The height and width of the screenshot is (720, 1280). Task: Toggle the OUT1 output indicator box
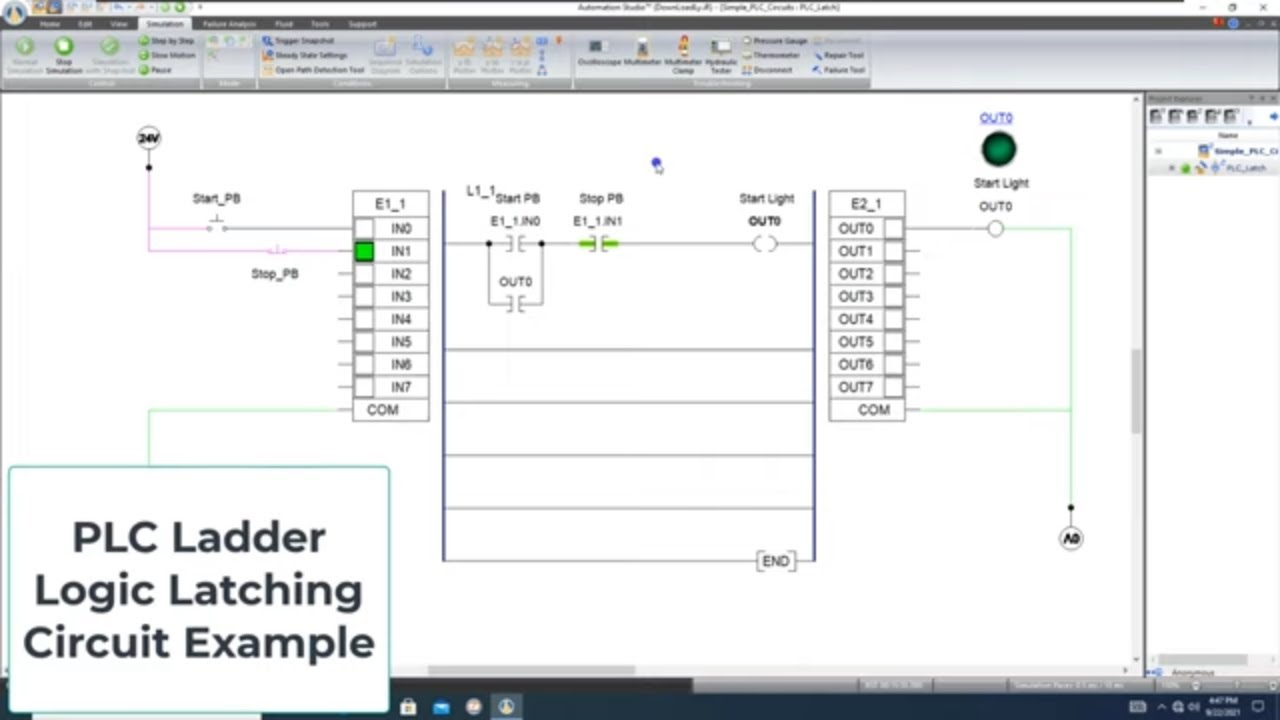893,252
